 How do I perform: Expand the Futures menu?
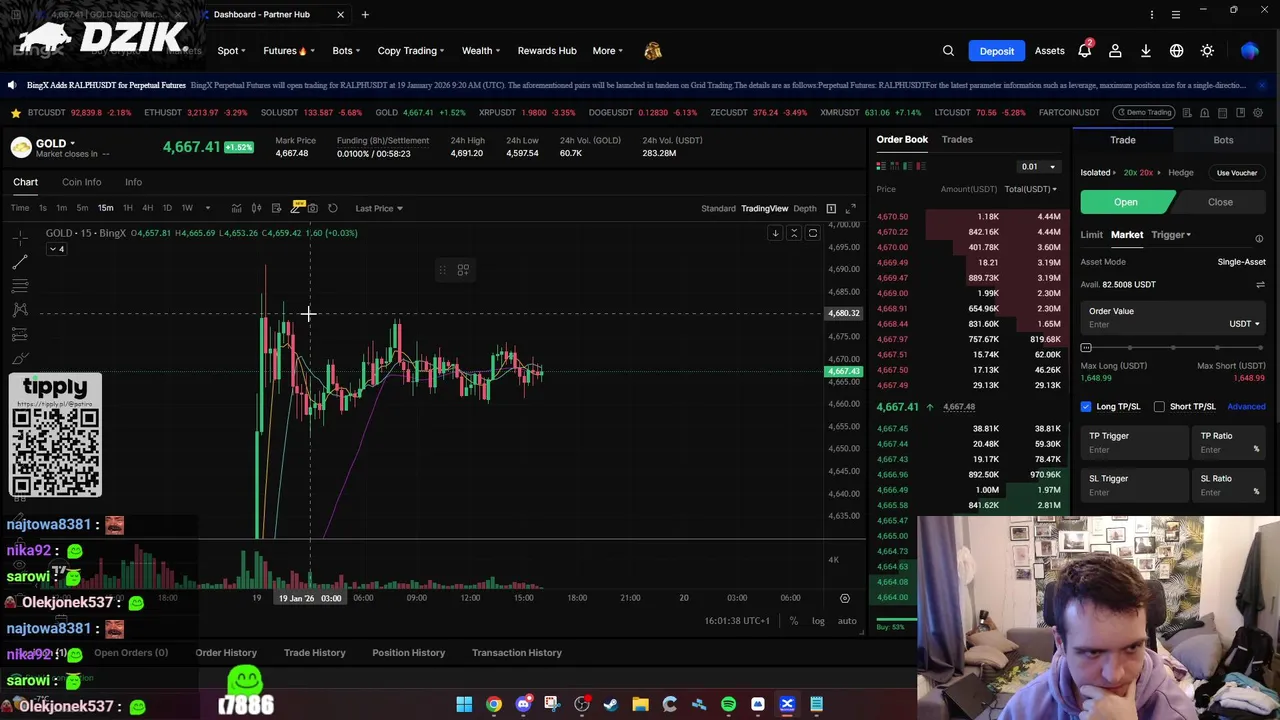(288, 51)
